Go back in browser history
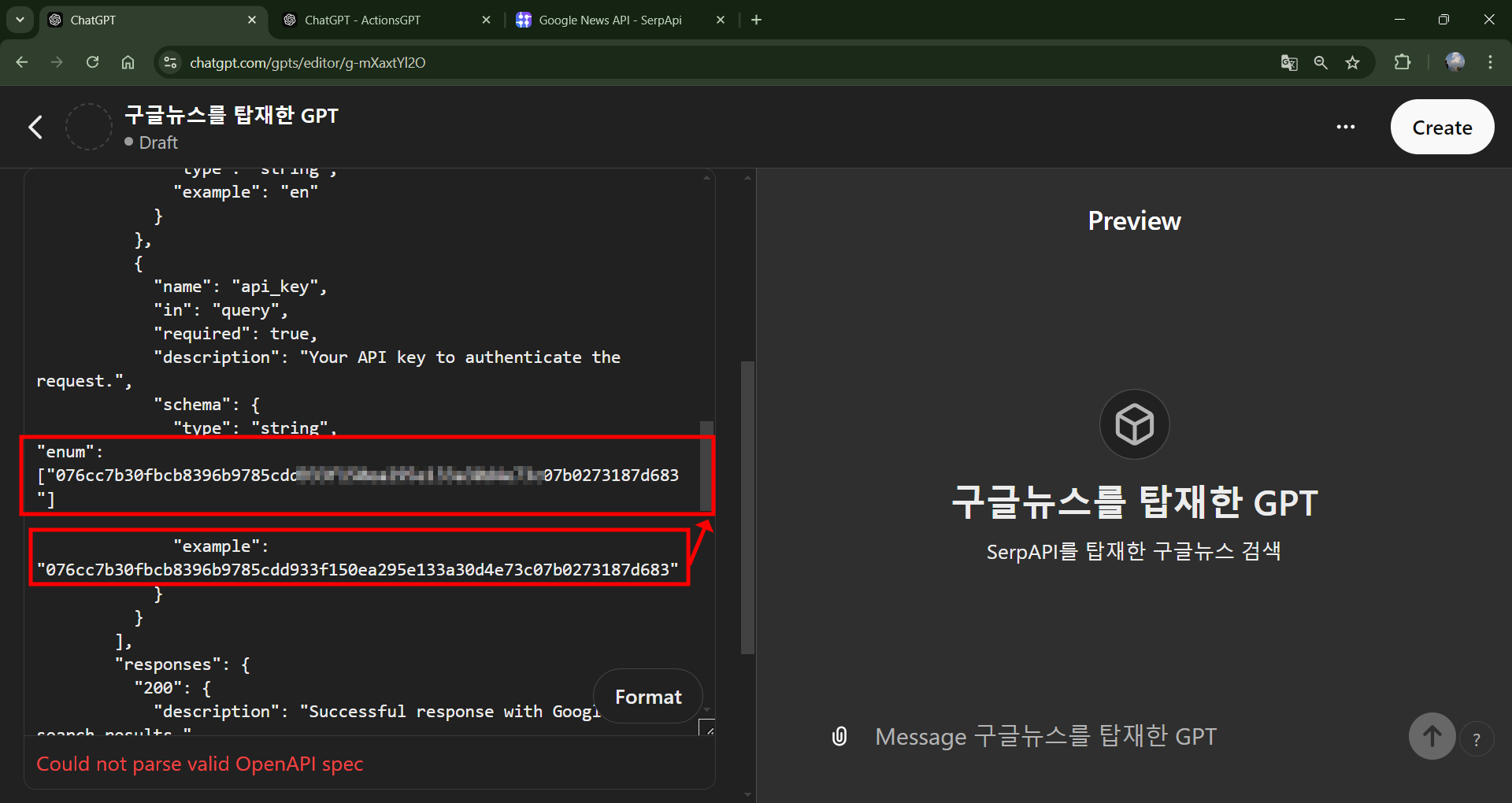The image size is (1512, 803). coord(22,62)
